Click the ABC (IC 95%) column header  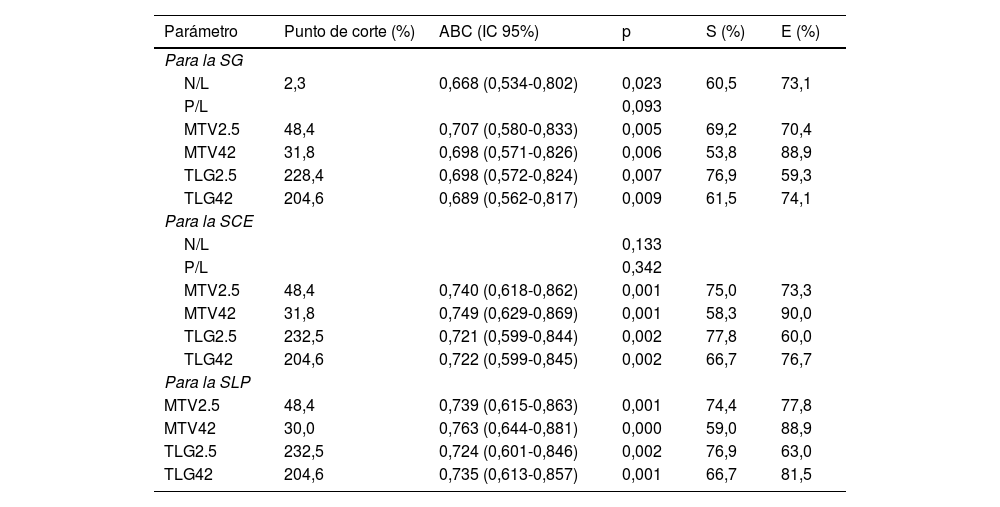pos(489,32)
